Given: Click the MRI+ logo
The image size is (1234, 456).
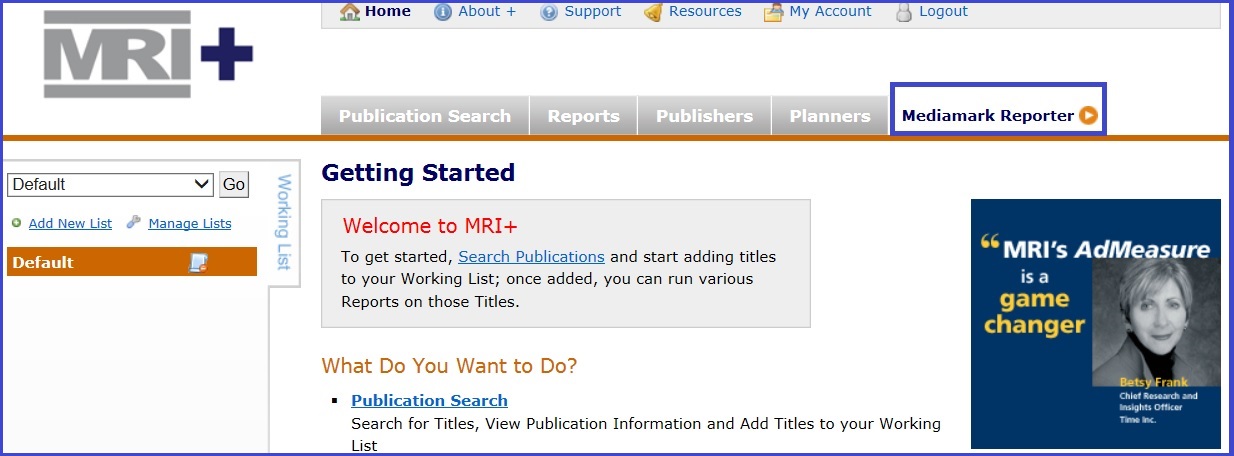Looking at the screenshot, I should click(147, 54).
